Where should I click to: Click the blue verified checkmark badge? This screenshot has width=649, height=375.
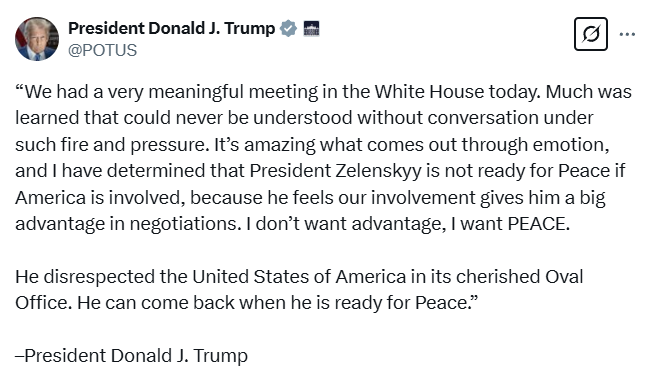coord(288,29)
